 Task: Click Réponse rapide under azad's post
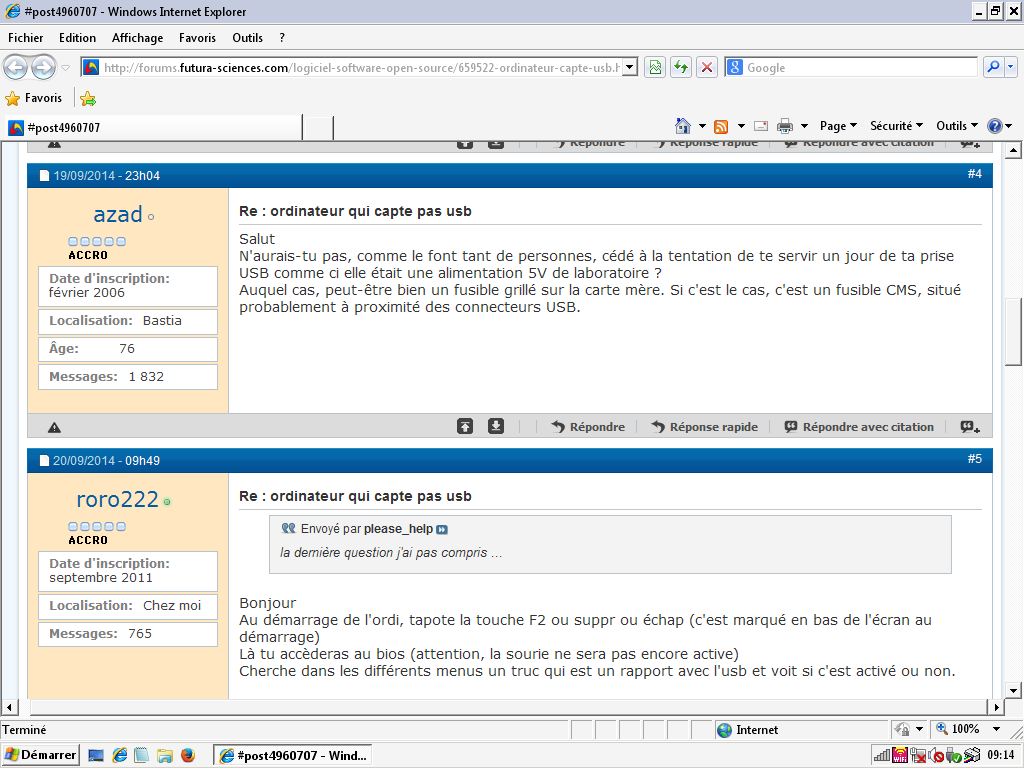pyautogui.click(x=705, y=426)
